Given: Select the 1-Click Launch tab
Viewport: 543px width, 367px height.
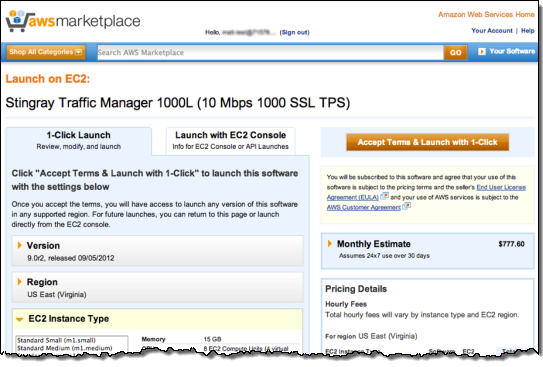Looking at the screenshot, I should point(79,141).
